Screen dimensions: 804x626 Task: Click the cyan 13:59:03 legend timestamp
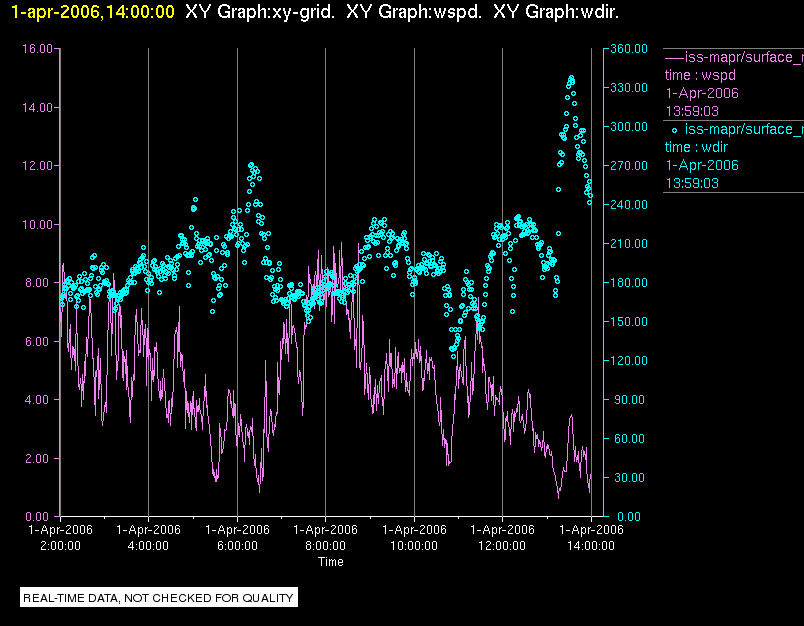click(692, 184)
